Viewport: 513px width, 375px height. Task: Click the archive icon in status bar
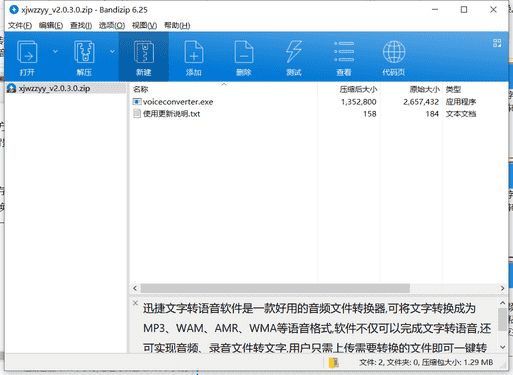[x=334, y=362]
